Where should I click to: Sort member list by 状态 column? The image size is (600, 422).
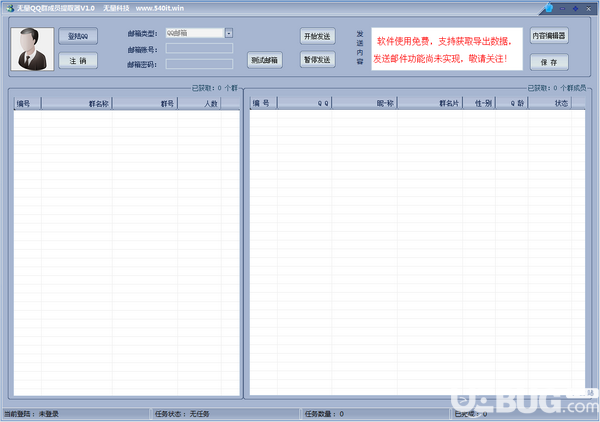point(550,103)
